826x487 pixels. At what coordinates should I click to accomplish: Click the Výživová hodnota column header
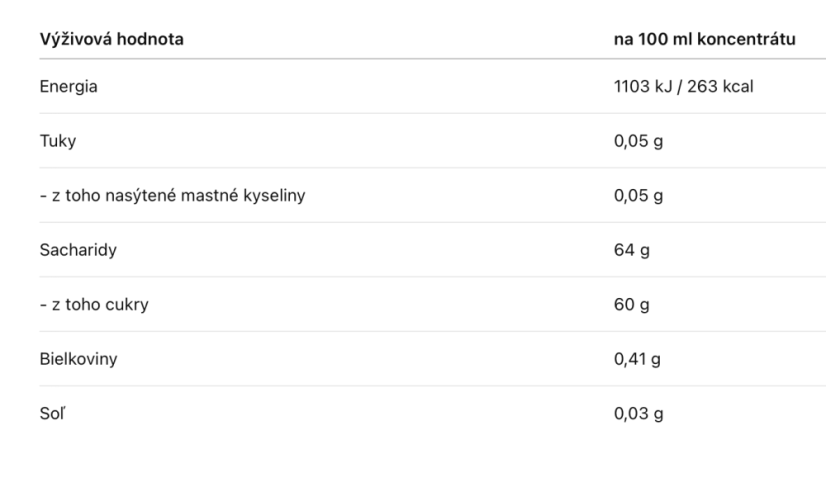coord(112,39)
